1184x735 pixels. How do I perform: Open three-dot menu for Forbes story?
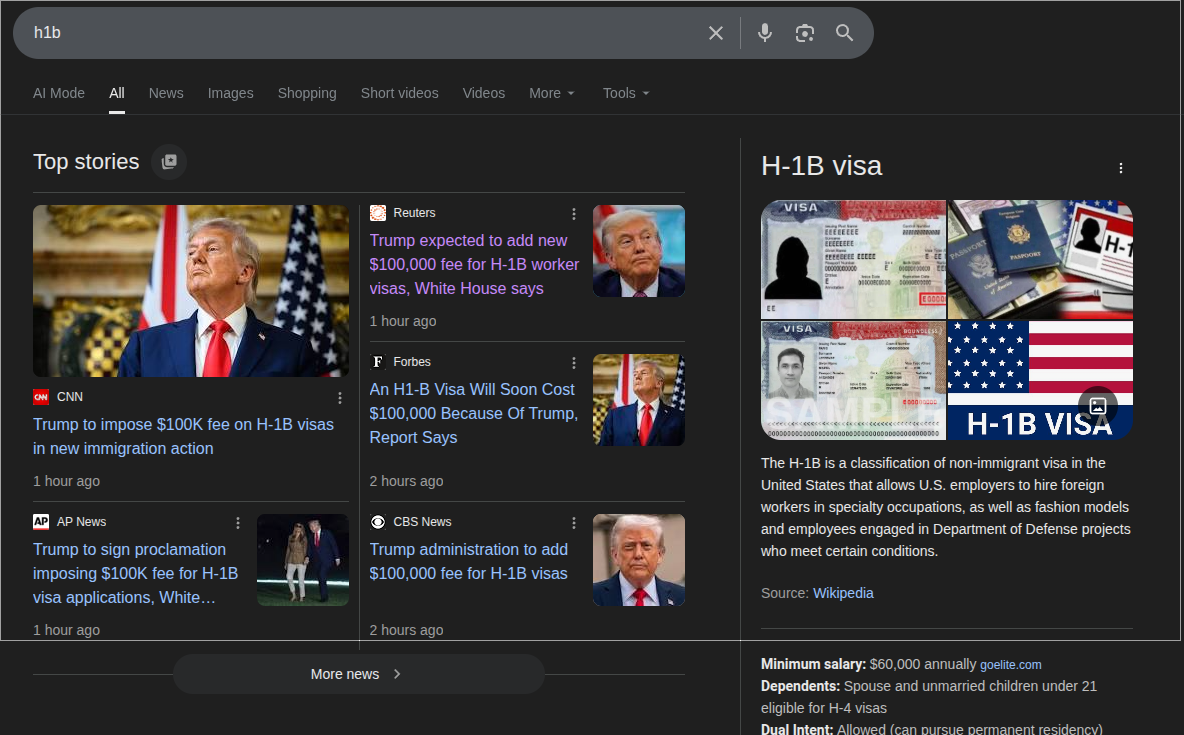[574, 363]
